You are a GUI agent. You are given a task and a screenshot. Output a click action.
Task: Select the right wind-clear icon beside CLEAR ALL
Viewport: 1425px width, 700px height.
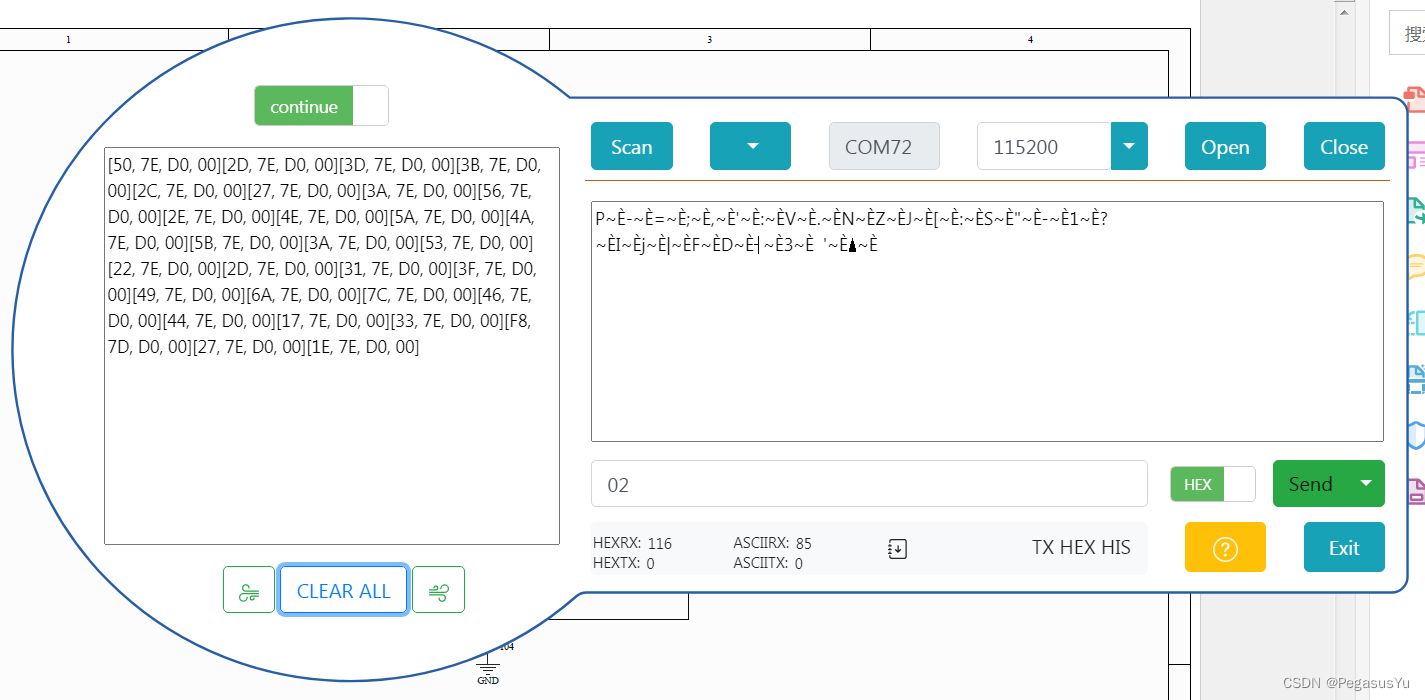coord(438,589)
